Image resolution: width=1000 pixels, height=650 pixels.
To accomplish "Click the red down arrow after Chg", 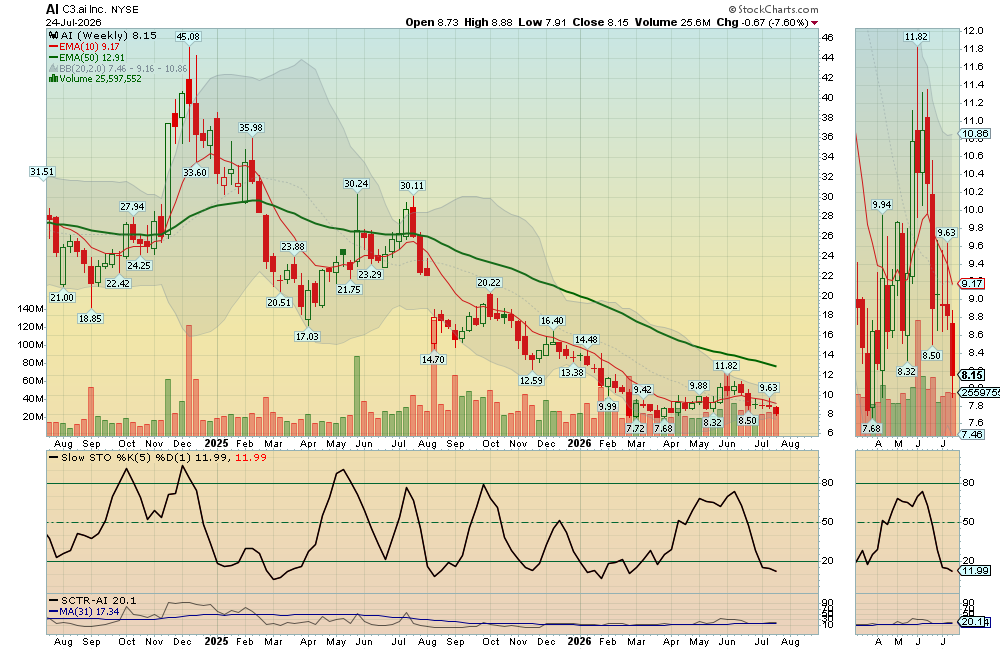I will [814, 22].
